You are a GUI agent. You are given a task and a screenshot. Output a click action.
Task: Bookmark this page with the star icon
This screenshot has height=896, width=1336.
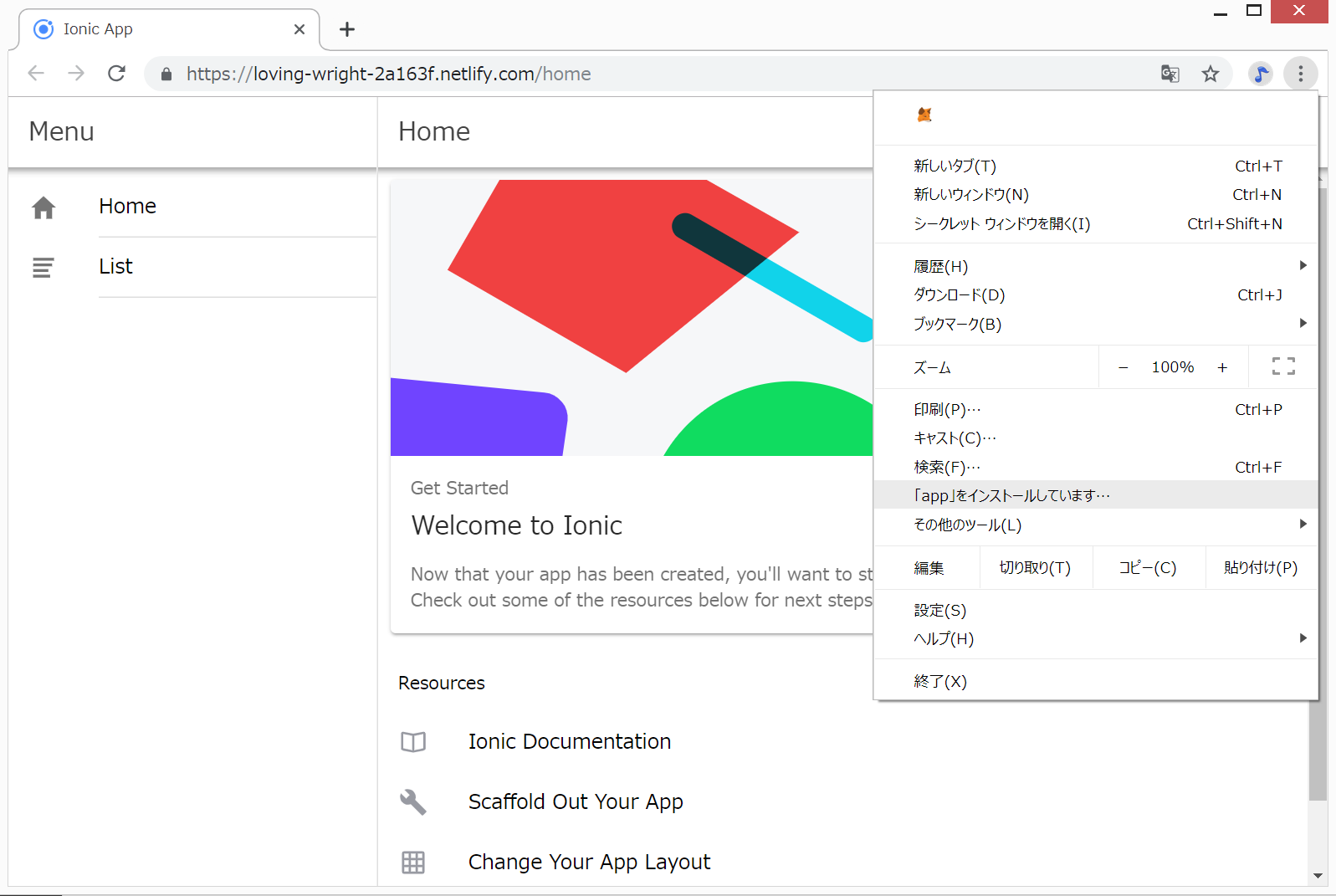coord(1211,74)
